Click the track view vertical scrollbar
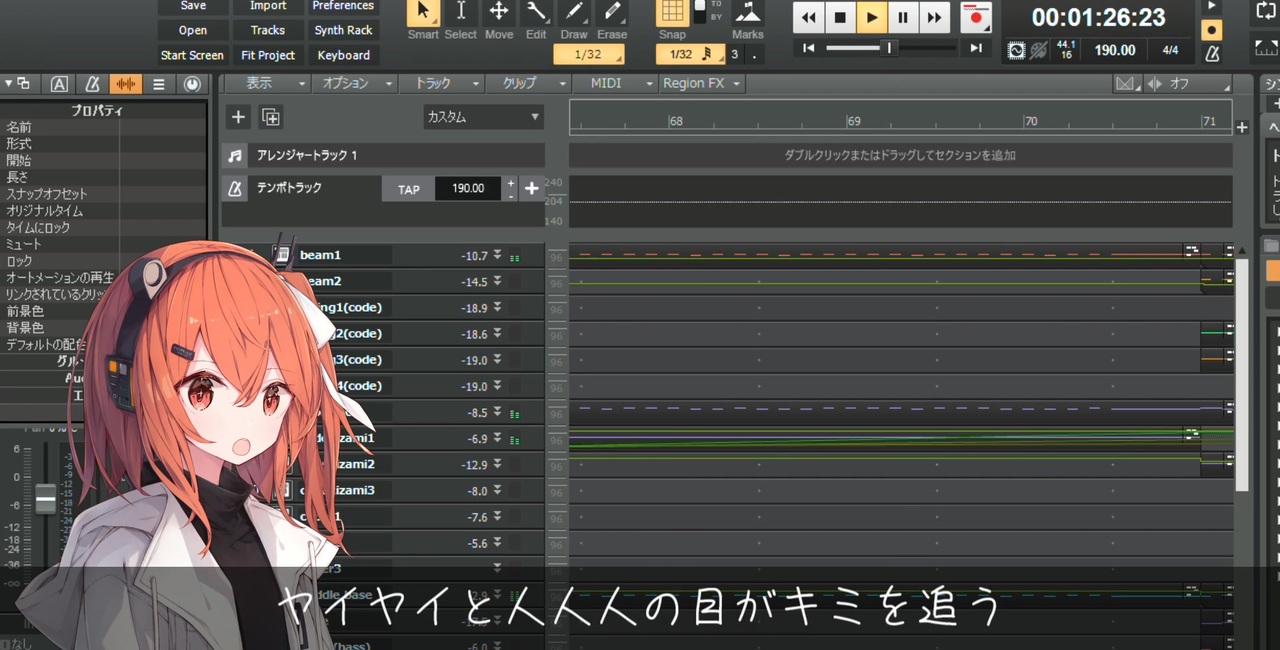 [1242, 375]
